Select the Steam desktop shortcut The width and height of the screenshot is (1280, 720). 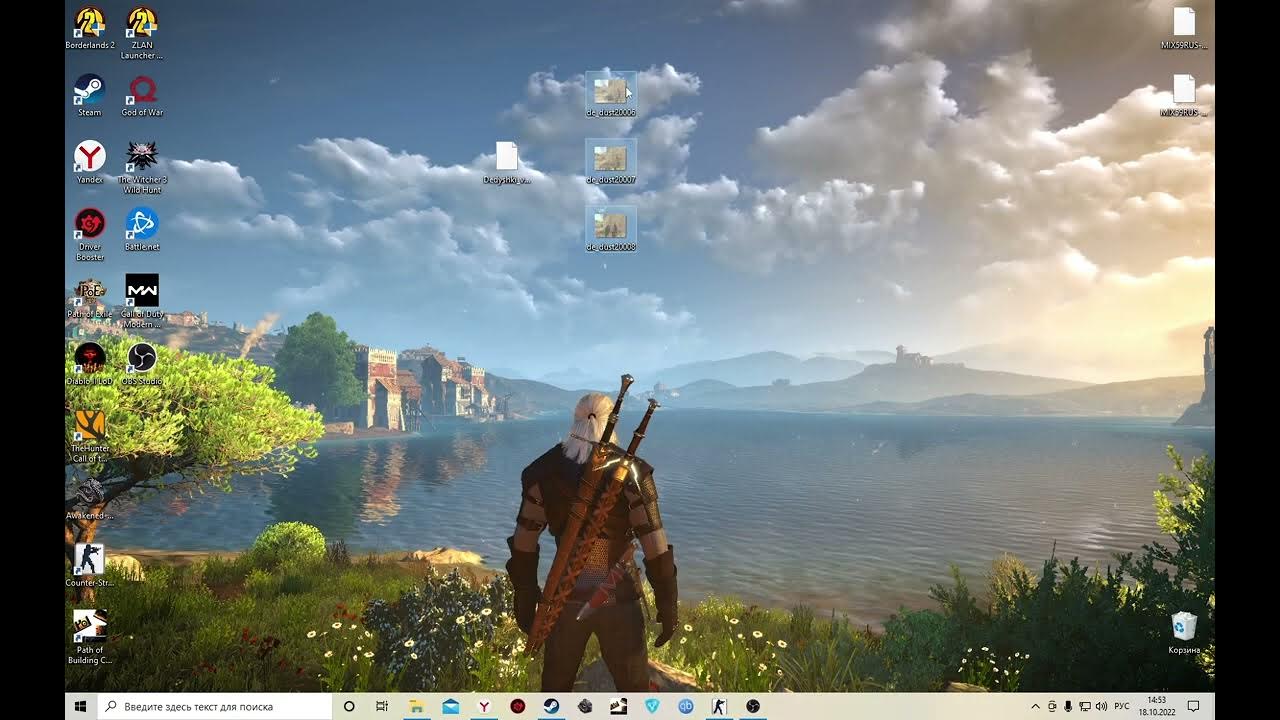coord(90,95)
